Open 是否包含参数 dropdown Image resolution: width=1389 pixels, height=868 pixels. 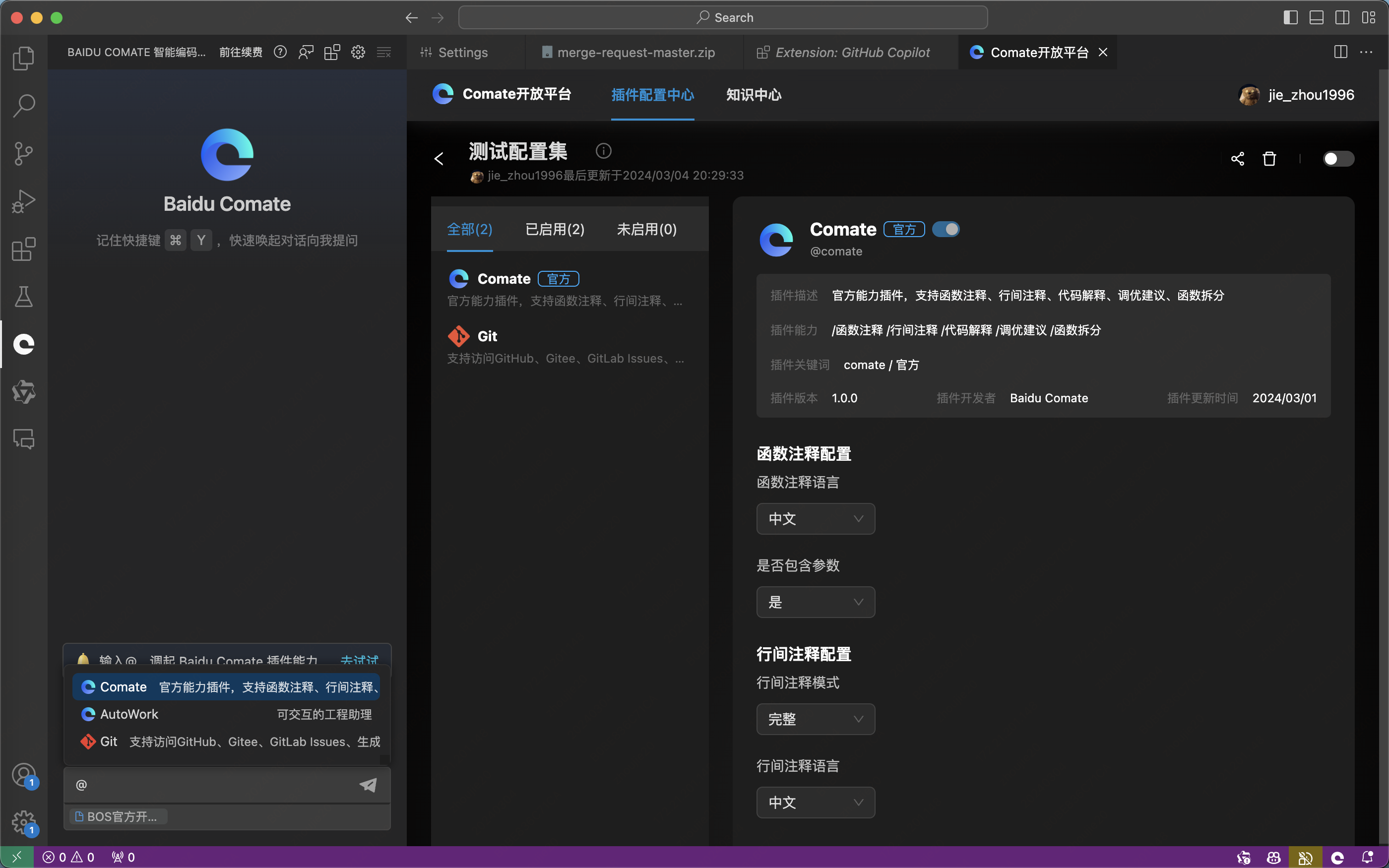coord(816,602)
